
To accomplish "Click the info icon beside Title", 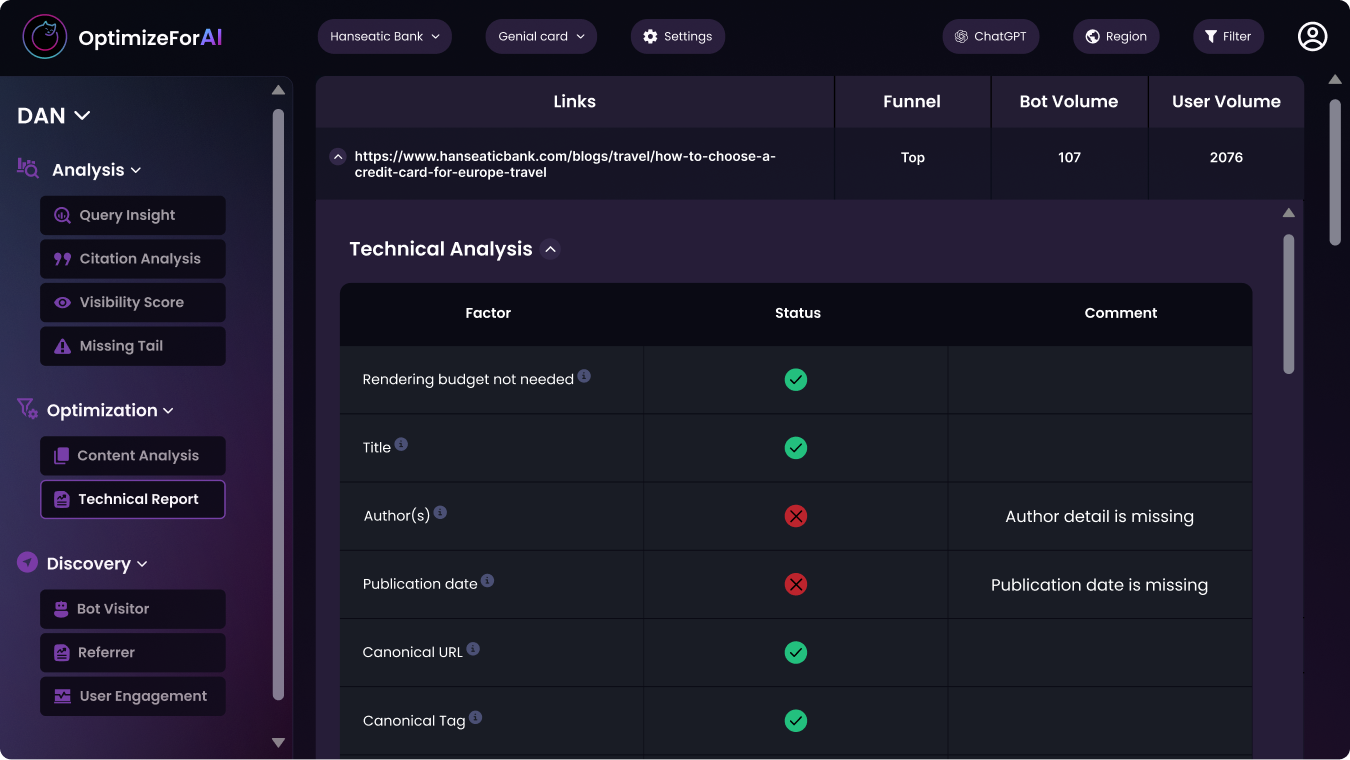I will click(x=401, y=444).
